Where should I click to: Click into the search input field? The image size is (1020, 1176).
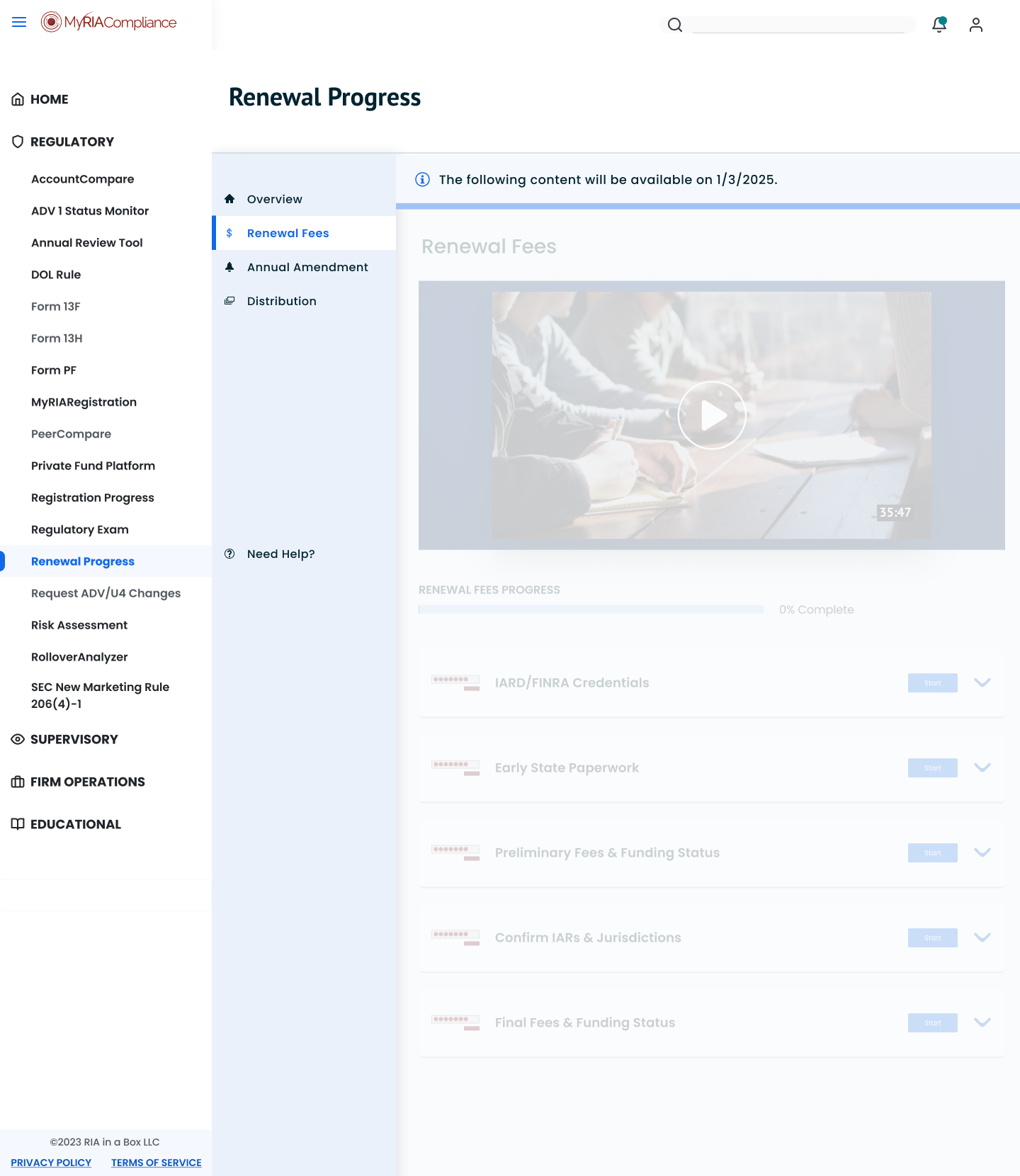[x=799, y=25]
